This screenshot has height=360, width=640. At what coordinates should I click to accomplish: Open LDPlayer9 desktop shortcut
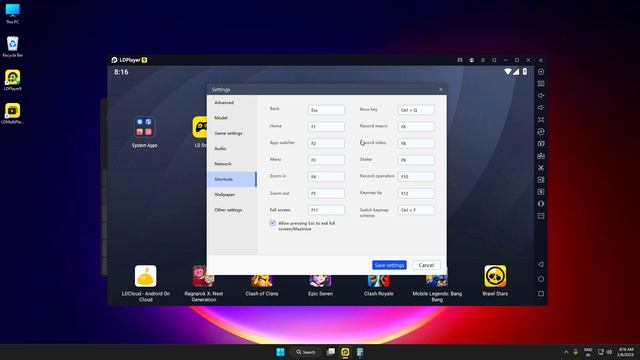13,80
